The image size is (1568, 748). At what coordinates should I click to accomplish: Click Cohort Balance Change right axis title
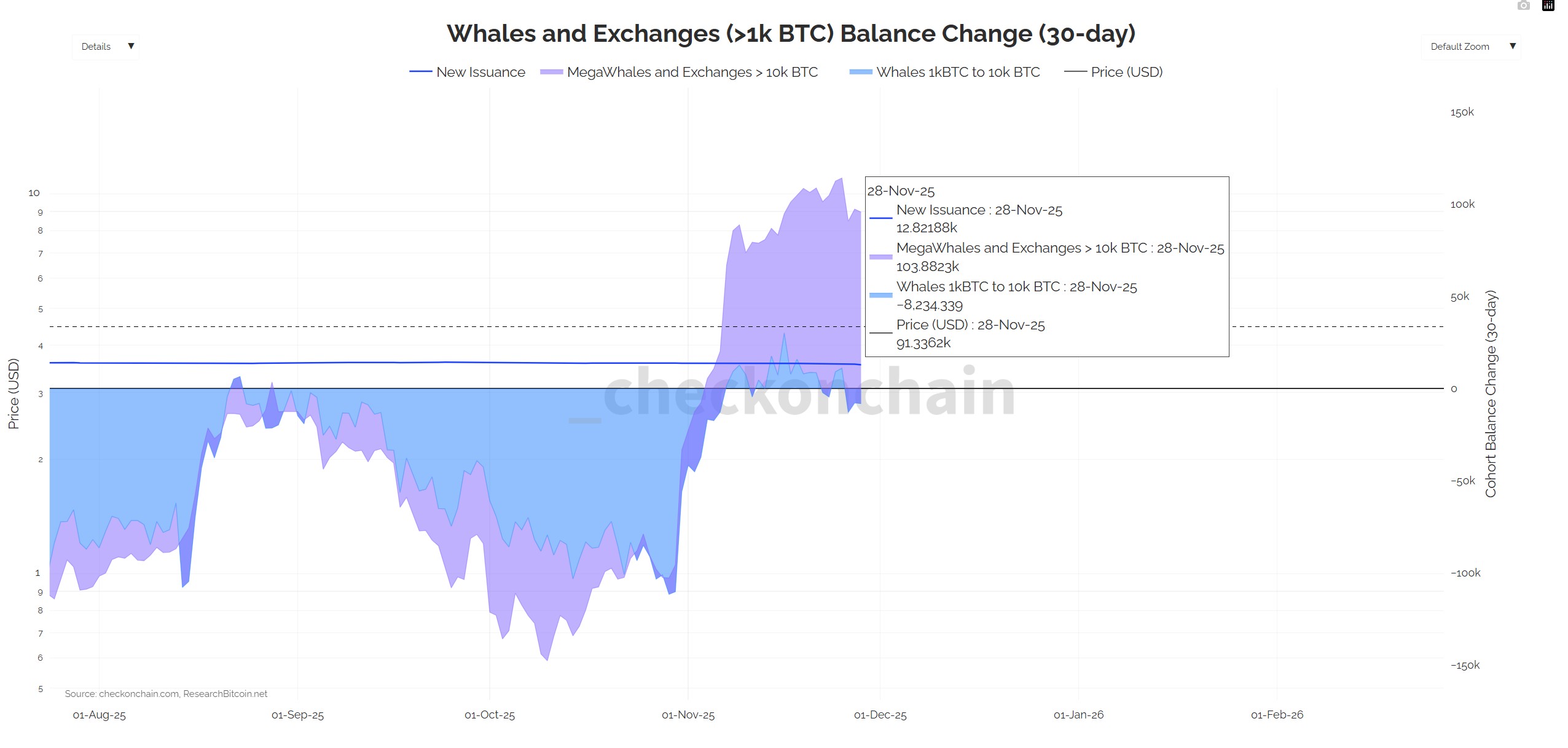coord(1491,393)
